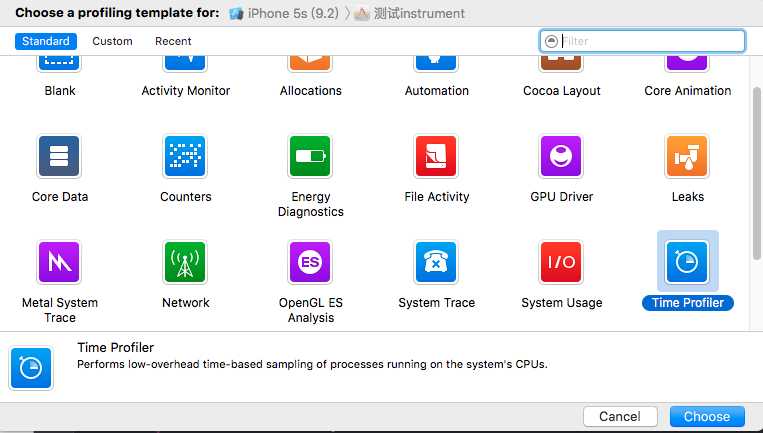Click the Time Profiler heading in description pane

pos(115,347)
